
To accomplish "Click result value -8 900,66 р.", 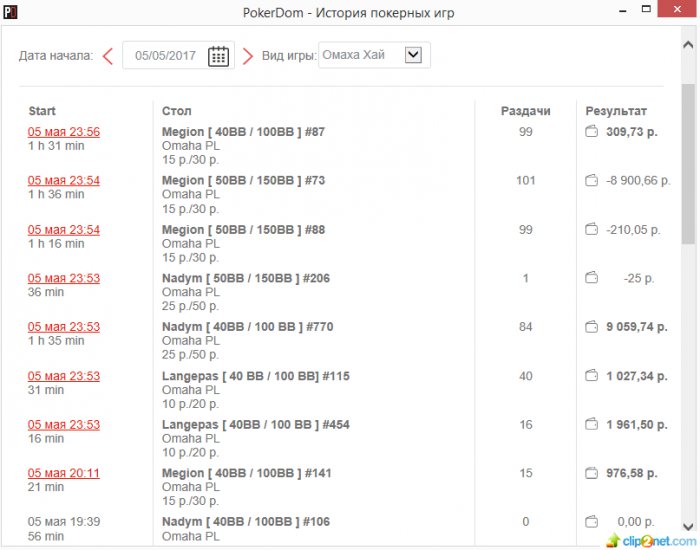I will point(638,180).
